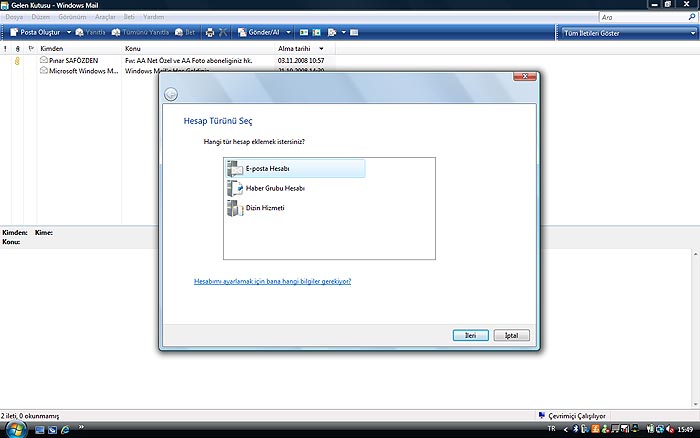
Task: Click the İptal button
Action: point(512,335)
